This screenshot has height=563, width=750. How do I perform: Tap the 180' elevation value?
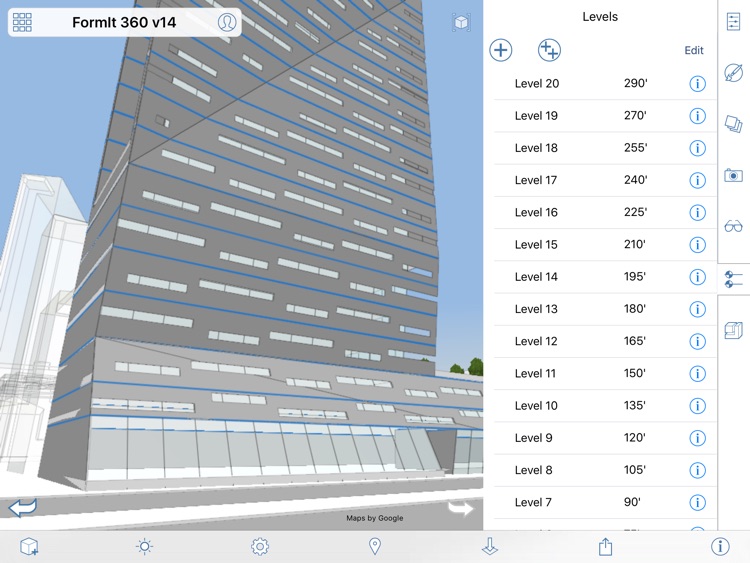pyautogui.click(x=635, y=309)
